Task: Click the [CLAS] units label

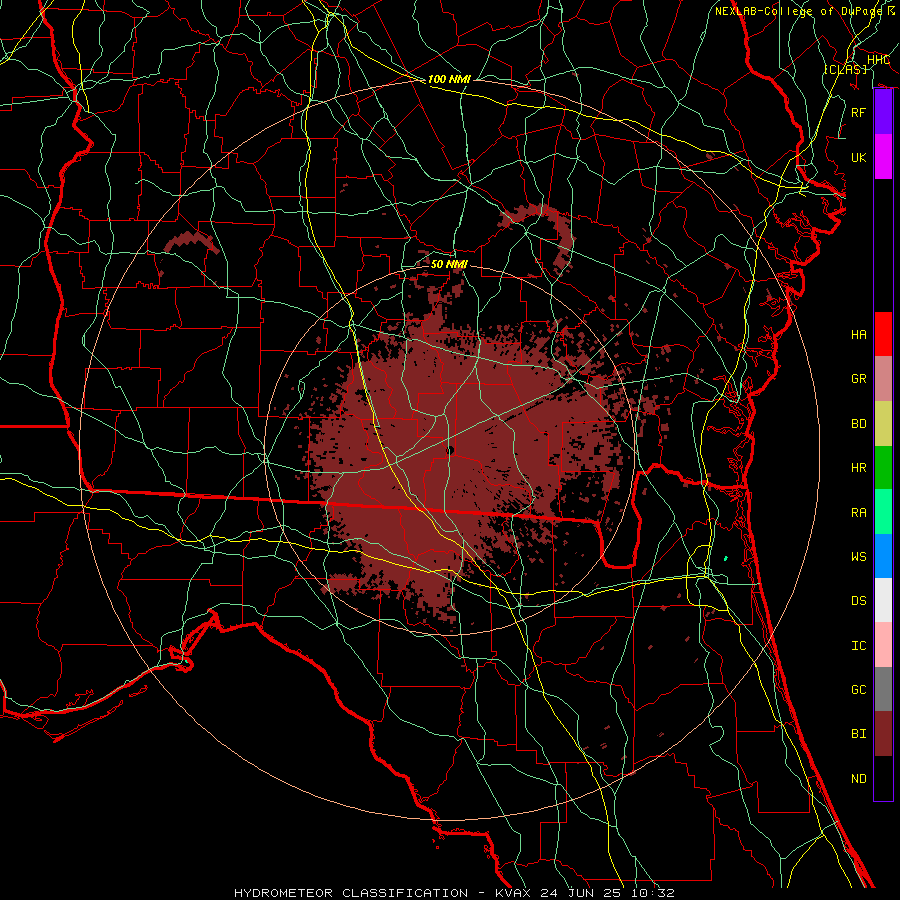Action: tap(846, 69)
